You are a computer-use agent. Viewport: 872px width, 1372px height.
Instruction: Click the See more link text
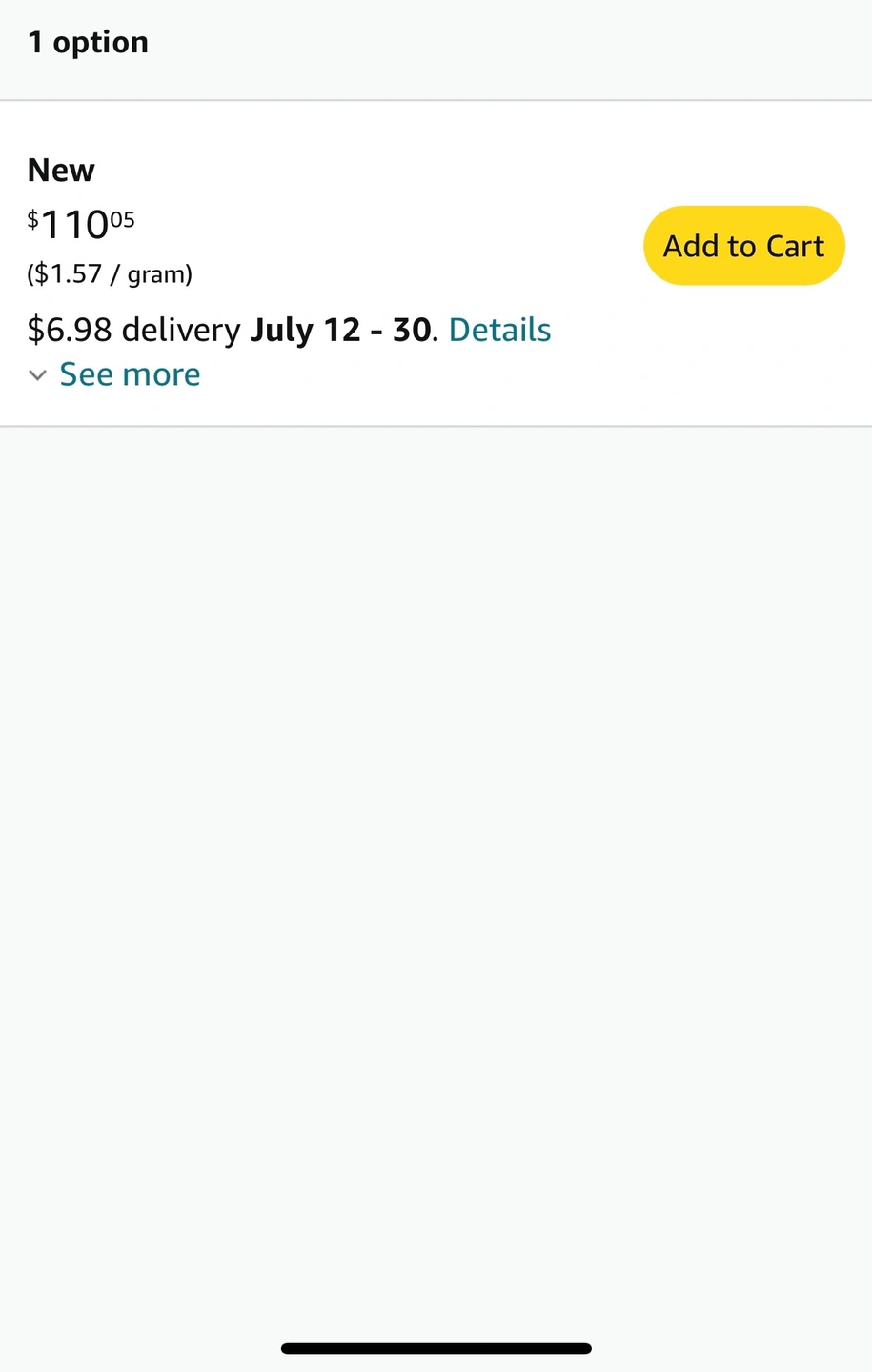pyautogui.click(x=130, y=374)
